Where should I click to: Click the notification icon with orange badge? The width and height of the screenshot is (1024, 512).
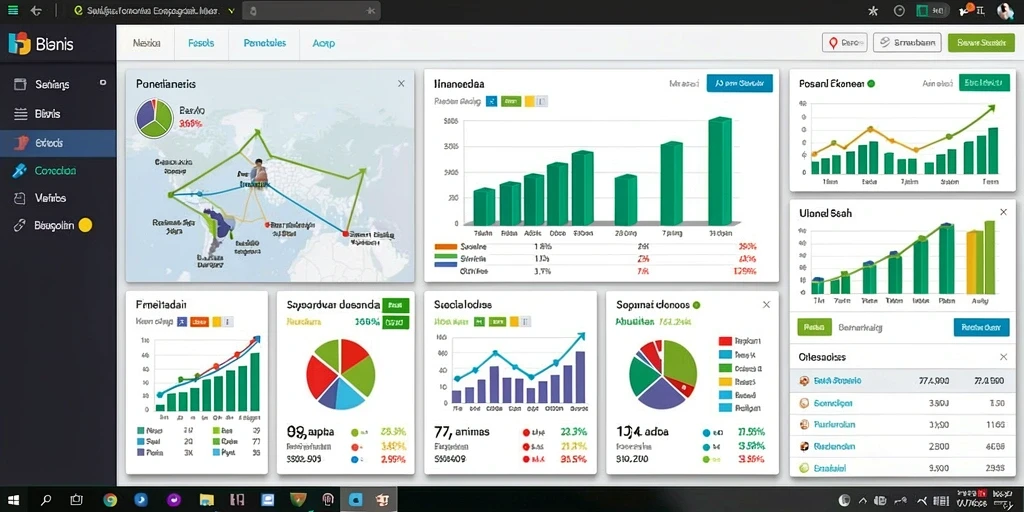[967, 10]
